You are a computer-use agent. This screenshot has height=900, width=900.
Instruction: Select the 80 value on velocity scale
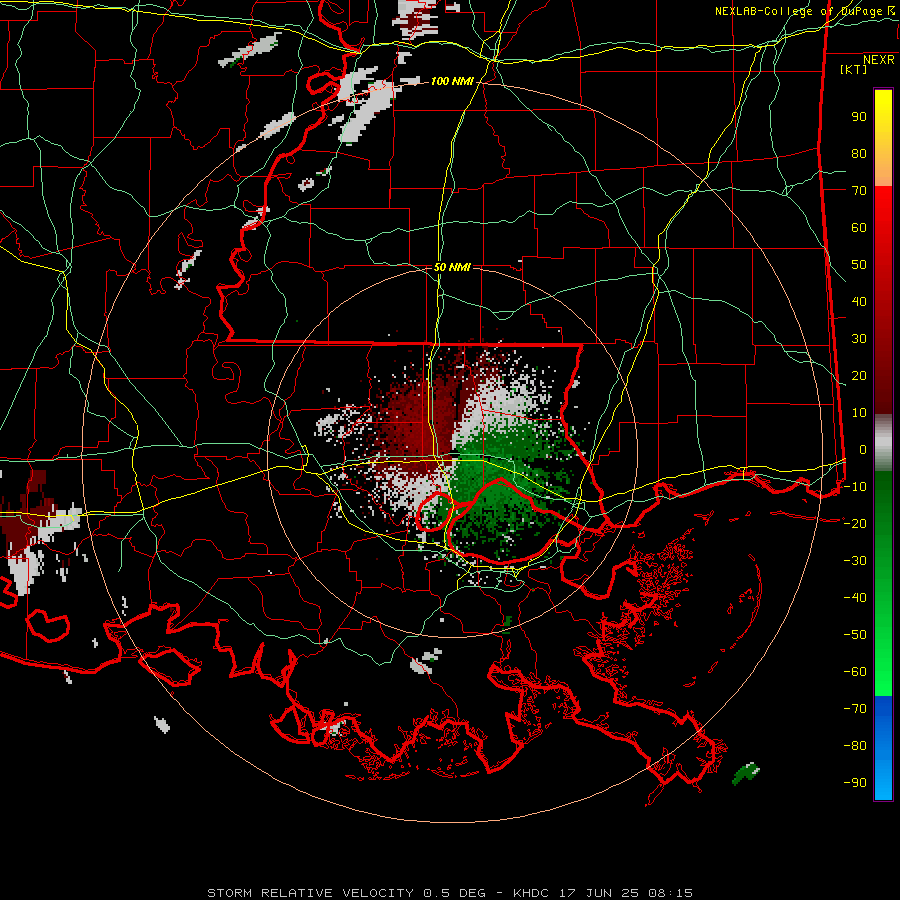(859, 154)
